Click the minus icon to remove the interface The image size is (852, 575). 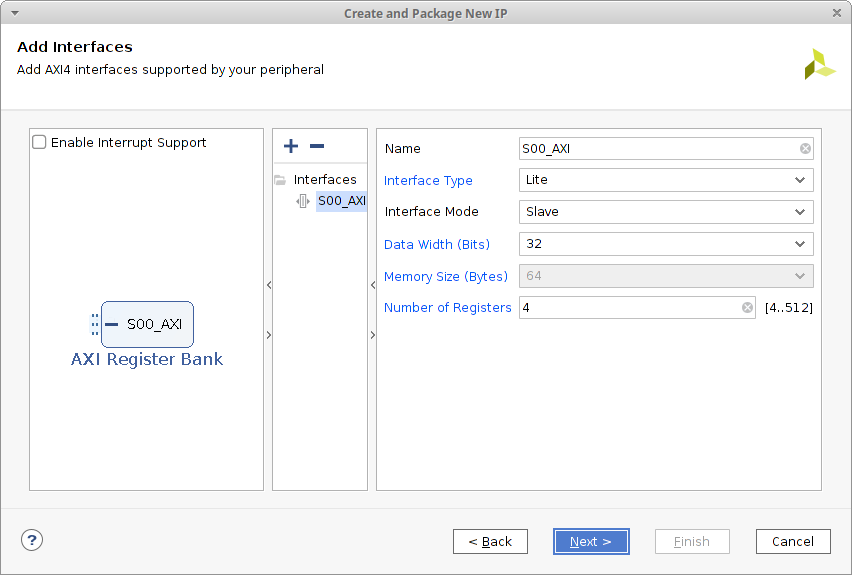coord(317,147)
